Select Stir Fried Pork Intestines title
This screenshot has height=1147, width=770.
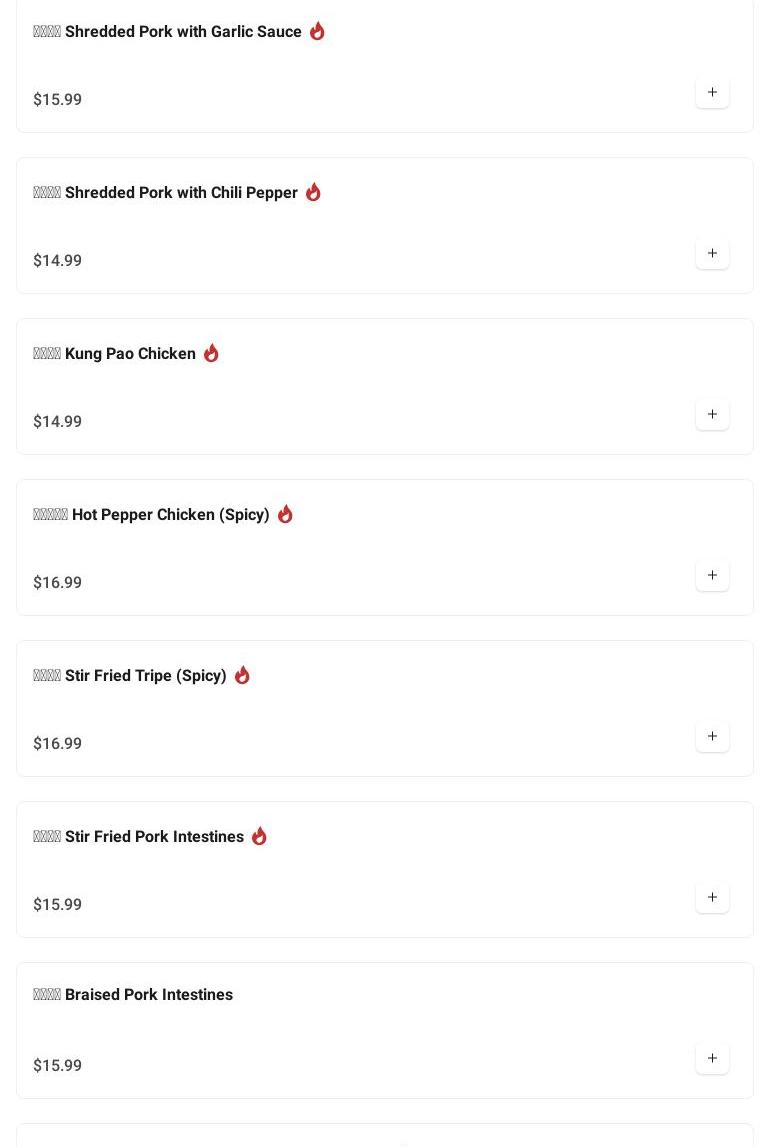pos(154,837)
